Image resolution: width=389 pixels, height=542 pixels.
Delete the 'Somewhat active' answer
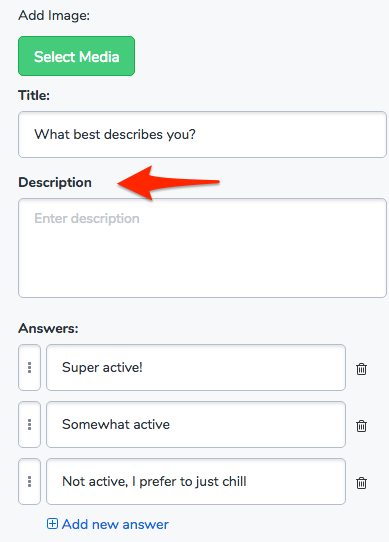[x=361, y=426]
